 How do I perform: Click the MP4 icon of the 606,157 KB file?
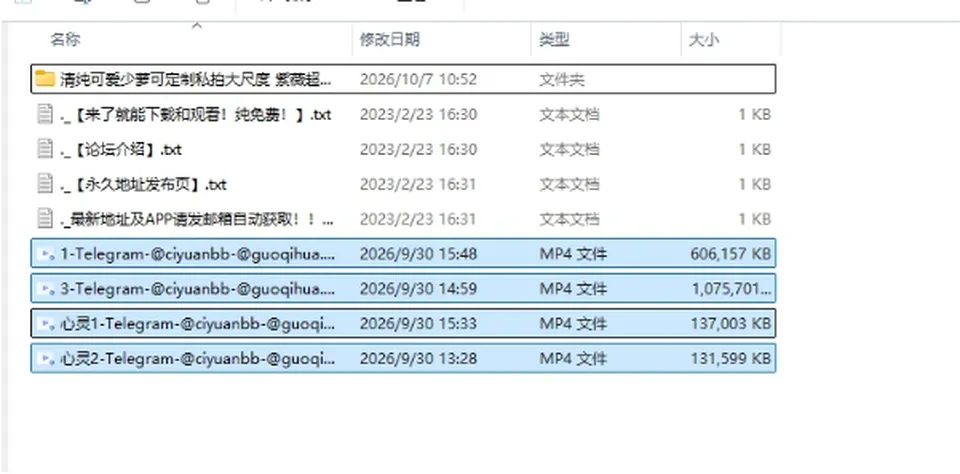click(47, 254)
